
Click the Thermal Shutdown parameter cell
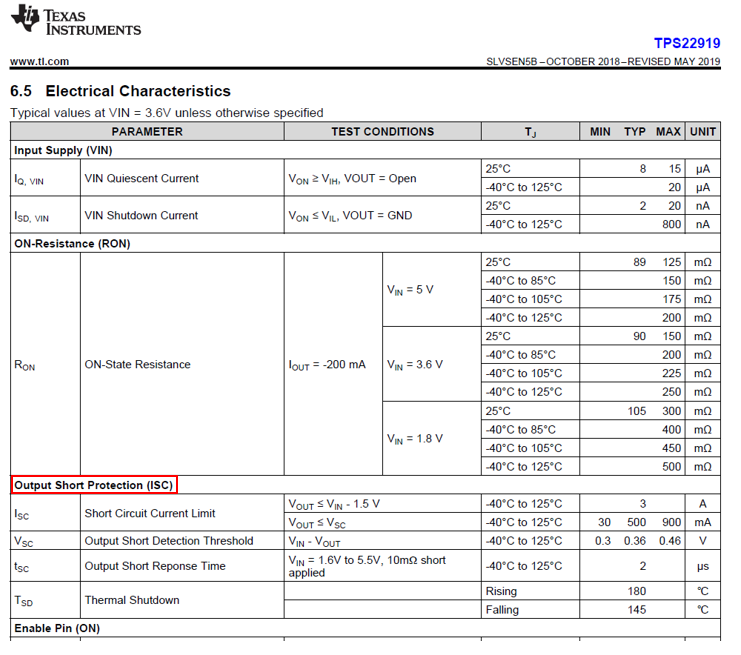tap(182, 600)
